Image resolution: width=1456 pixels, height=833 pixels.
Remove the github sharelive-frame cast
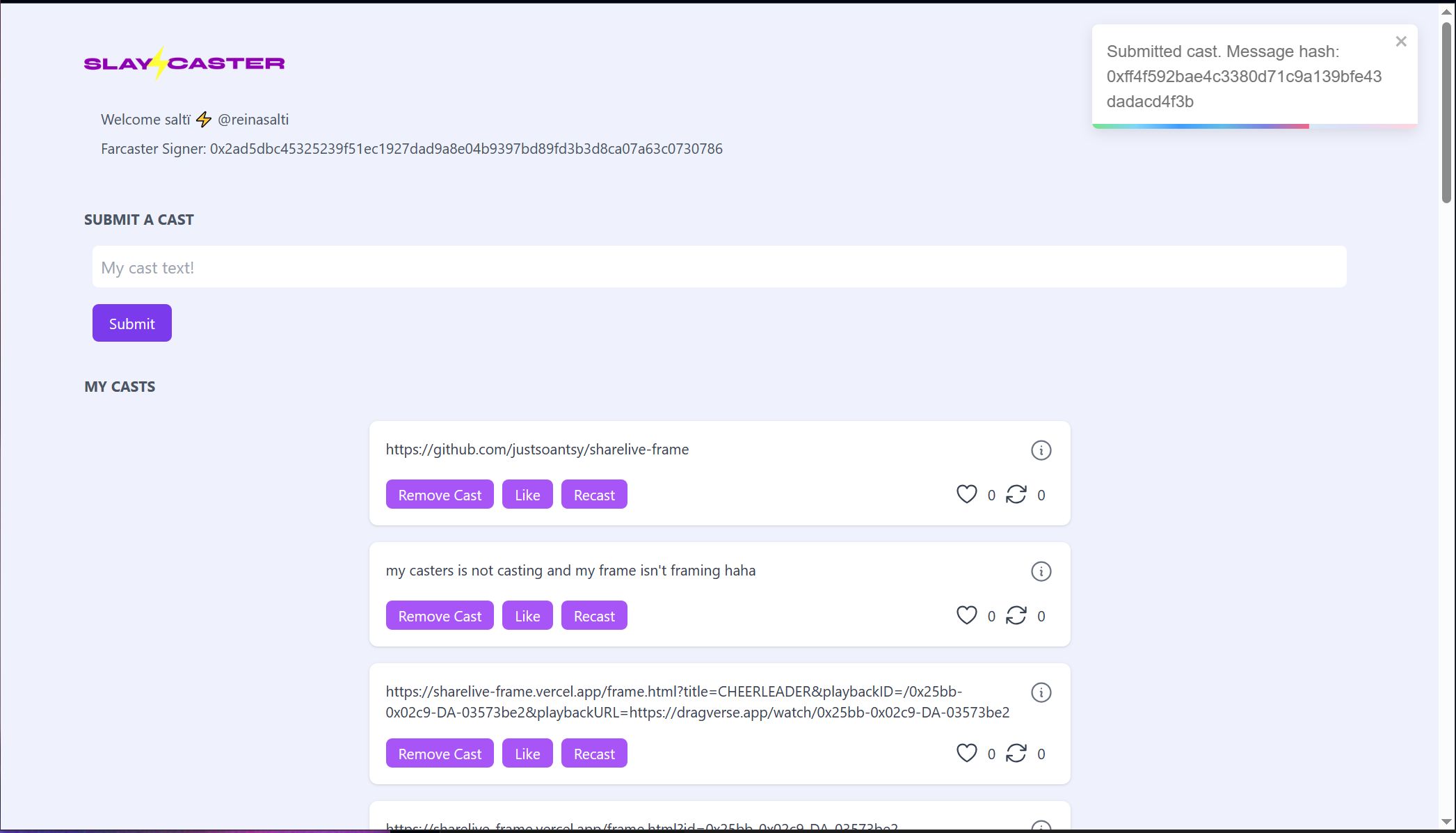click(x=440, y=495)
